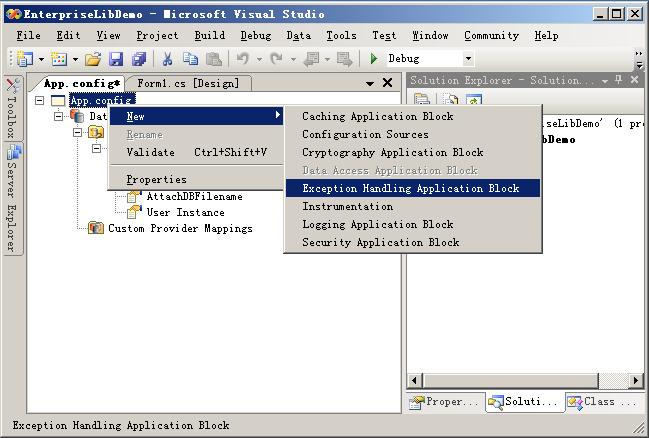Image resolution: width=649 pixels, height=438 pixels.
Task: Switch to the Form1.cs [Design] tab
Action: coord(188,83)
